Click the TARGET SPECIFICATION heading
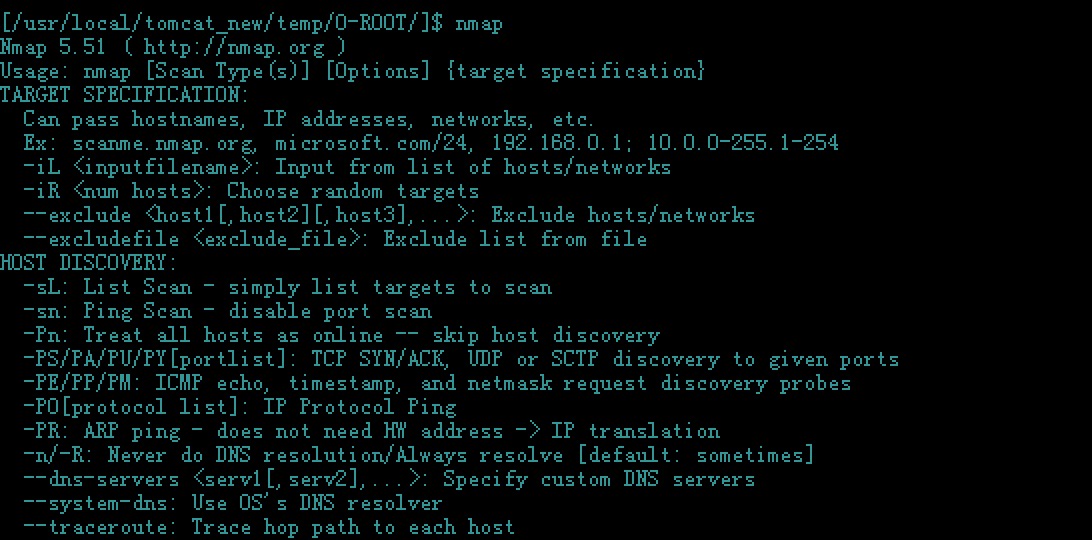 [125, 95]
